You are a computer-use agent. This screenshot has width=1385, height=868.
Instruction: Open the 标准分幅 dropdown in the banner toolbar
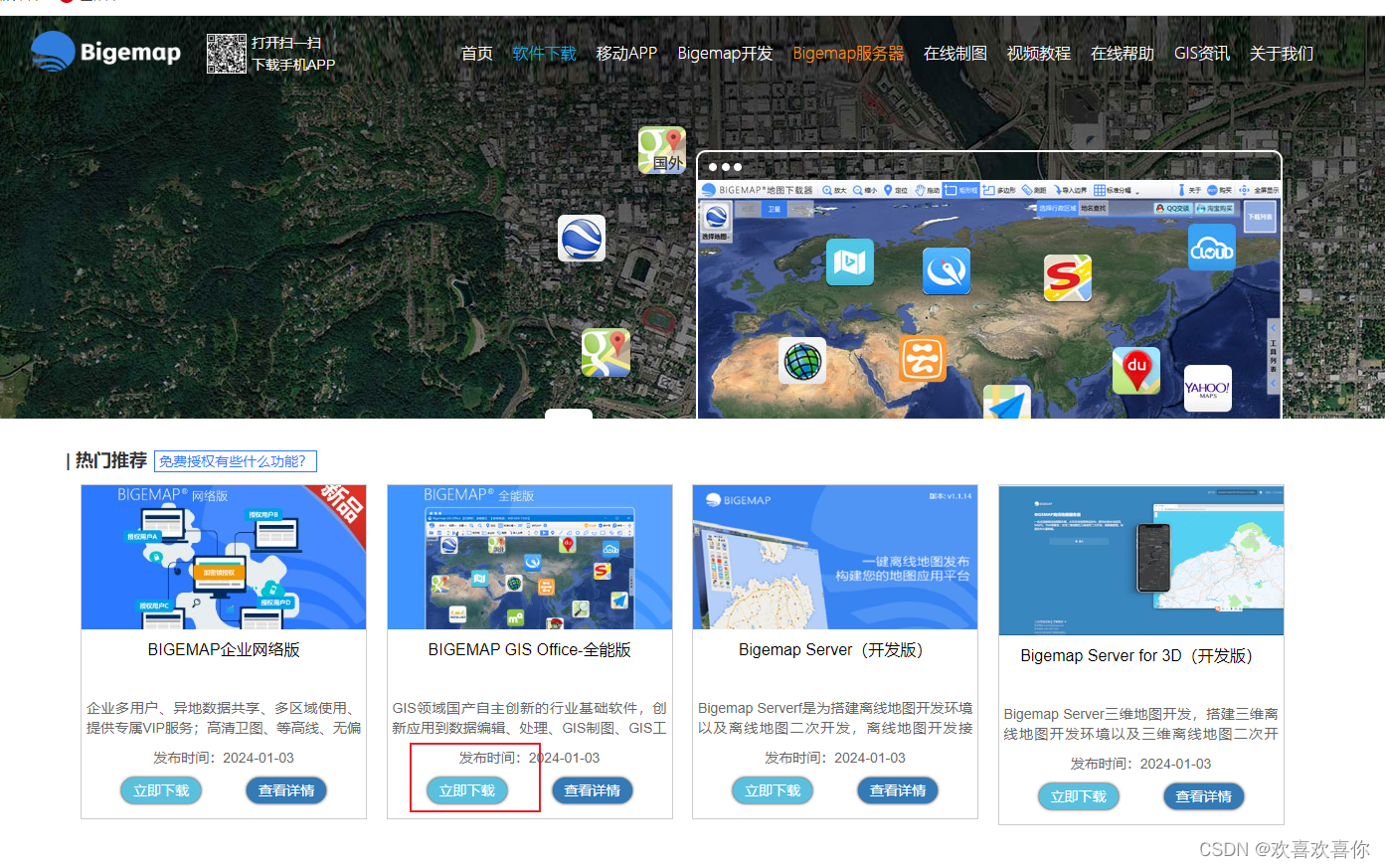[1116, 190]
